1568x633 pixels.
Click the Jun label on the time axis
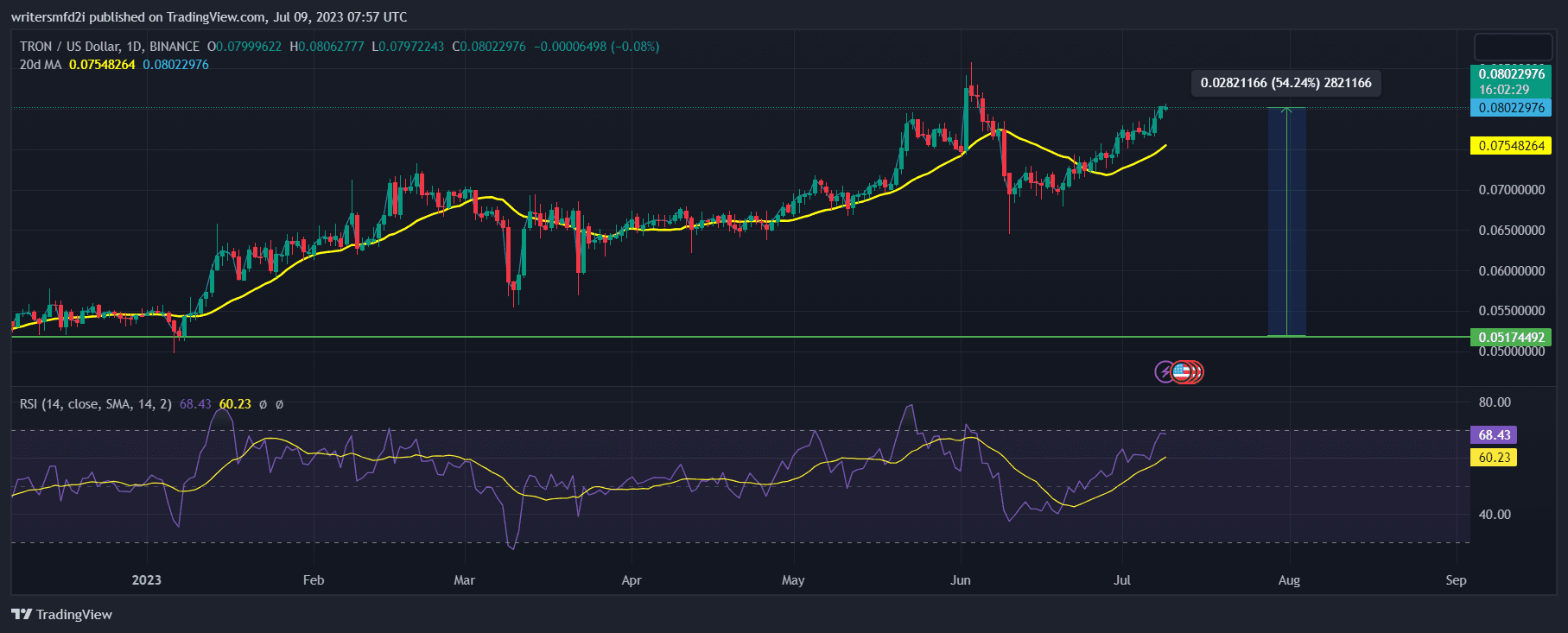pyautogui.click(x=960, y=580)
